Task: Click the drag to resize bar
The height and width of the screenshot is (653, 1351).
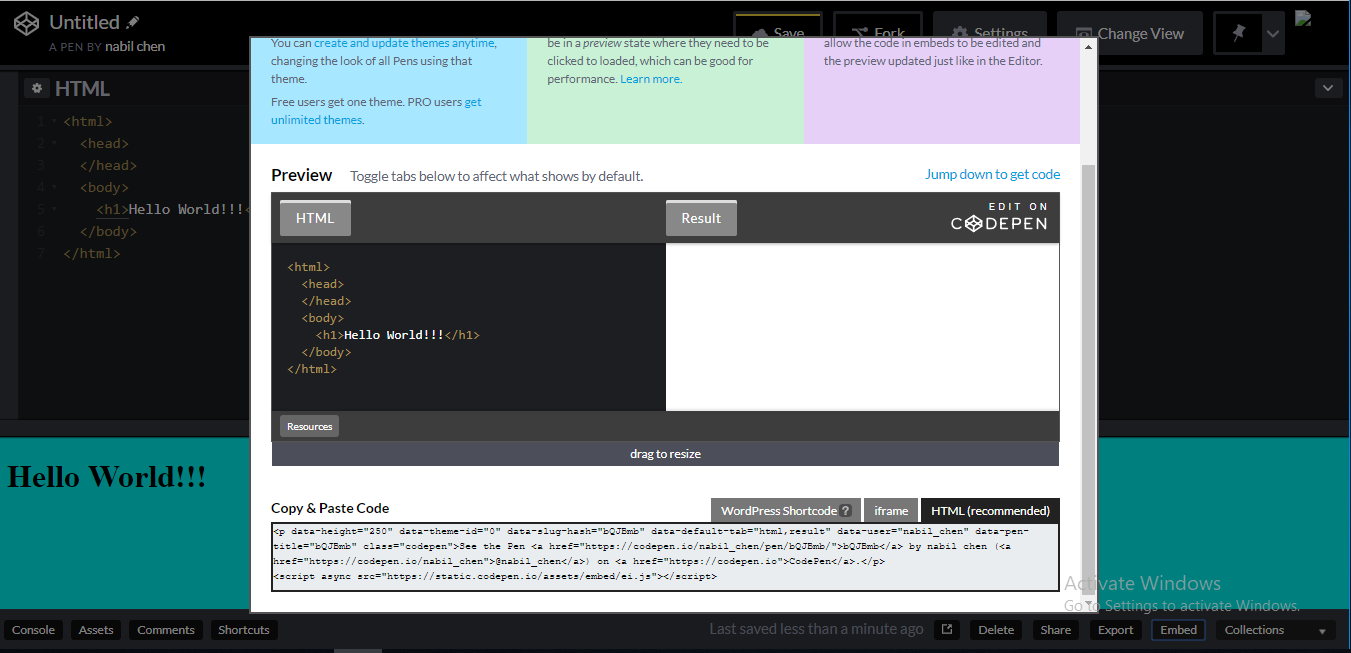Action: point(665,453)
